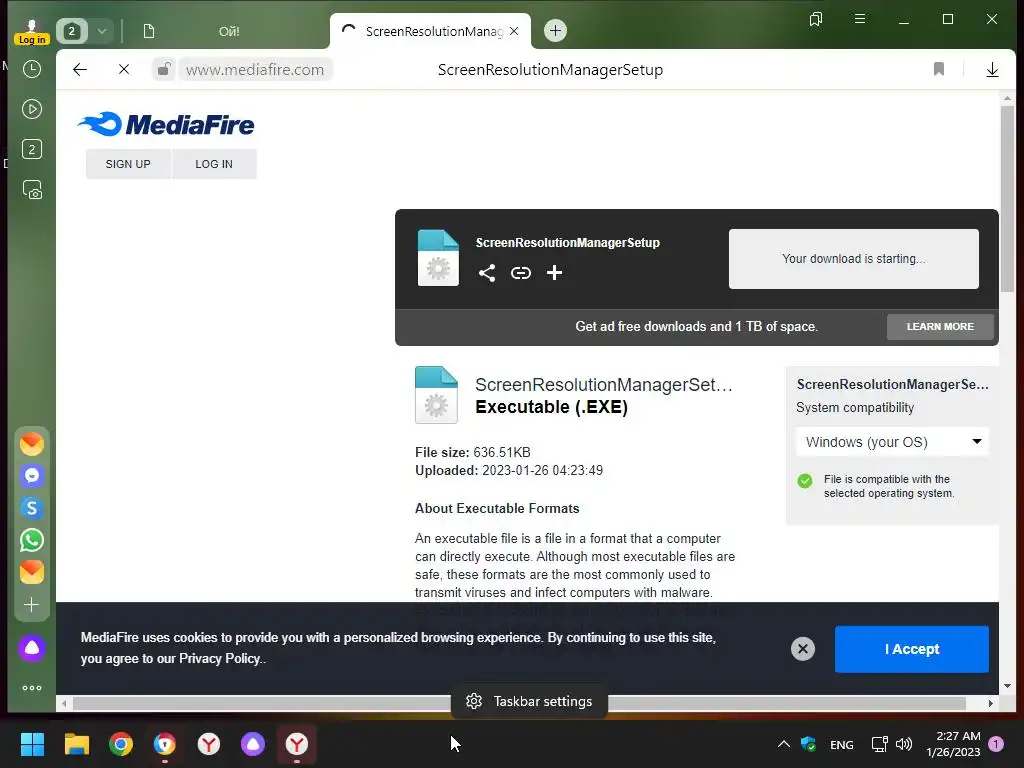Click the About Executable Formats heading
1024x768 pixels.
tap(497, 508)
